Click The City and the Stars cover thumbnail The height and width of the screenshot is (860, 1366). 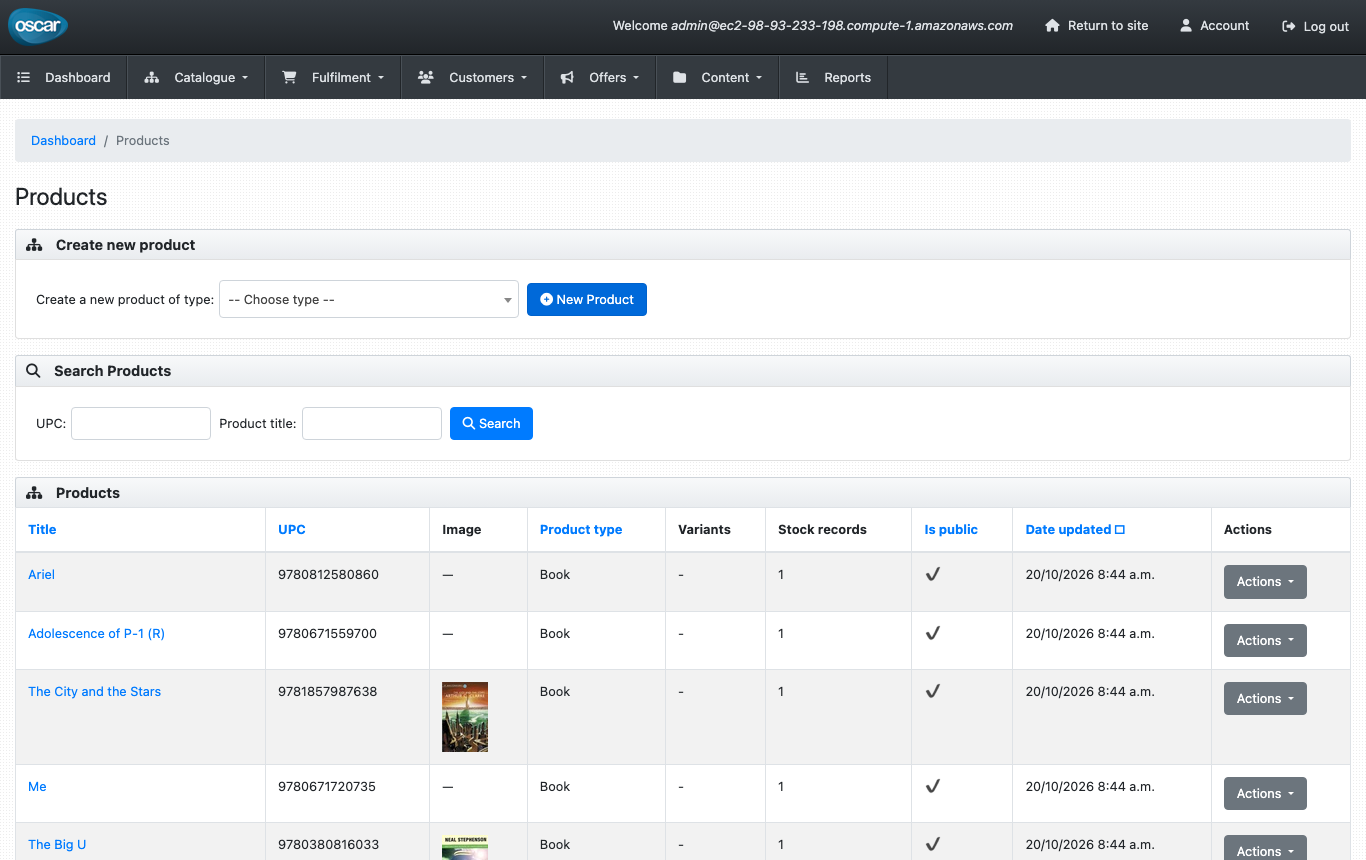465,717
